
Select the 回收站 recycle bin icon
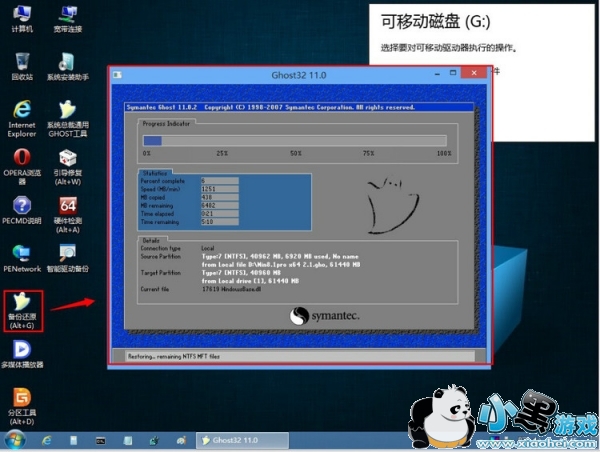tap(22, 67)
